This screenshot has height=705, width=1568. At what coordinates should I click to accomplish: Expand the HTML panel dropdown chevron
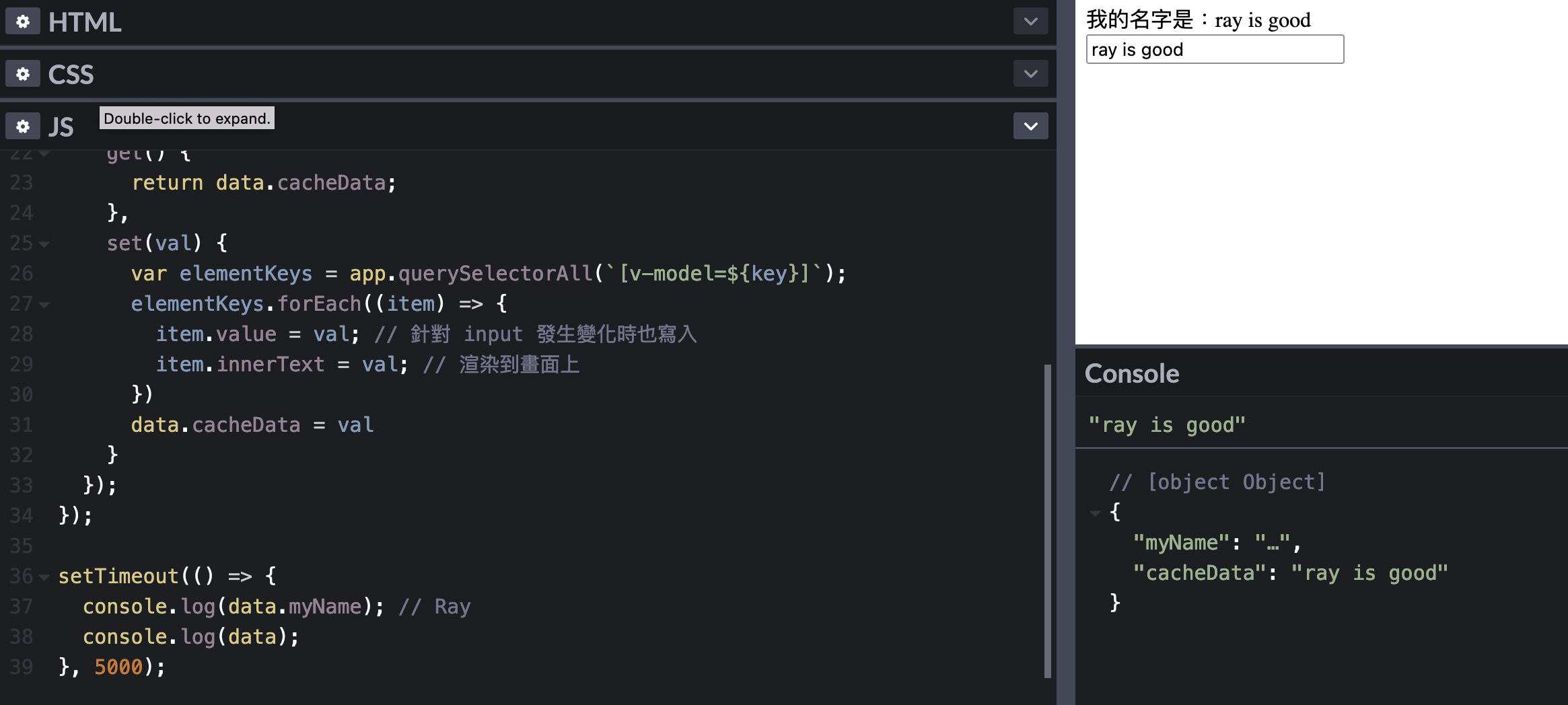point(1030,22)
